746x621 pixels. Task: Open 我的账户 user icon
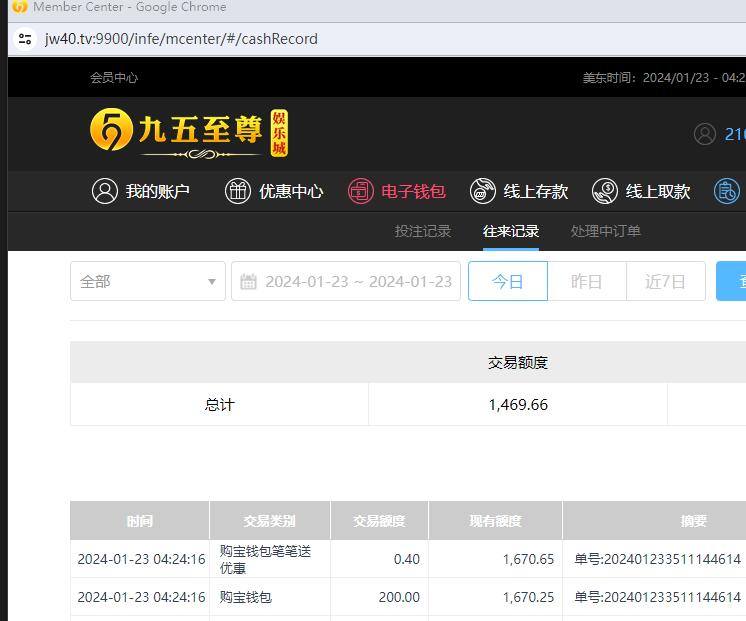point(105,191)
